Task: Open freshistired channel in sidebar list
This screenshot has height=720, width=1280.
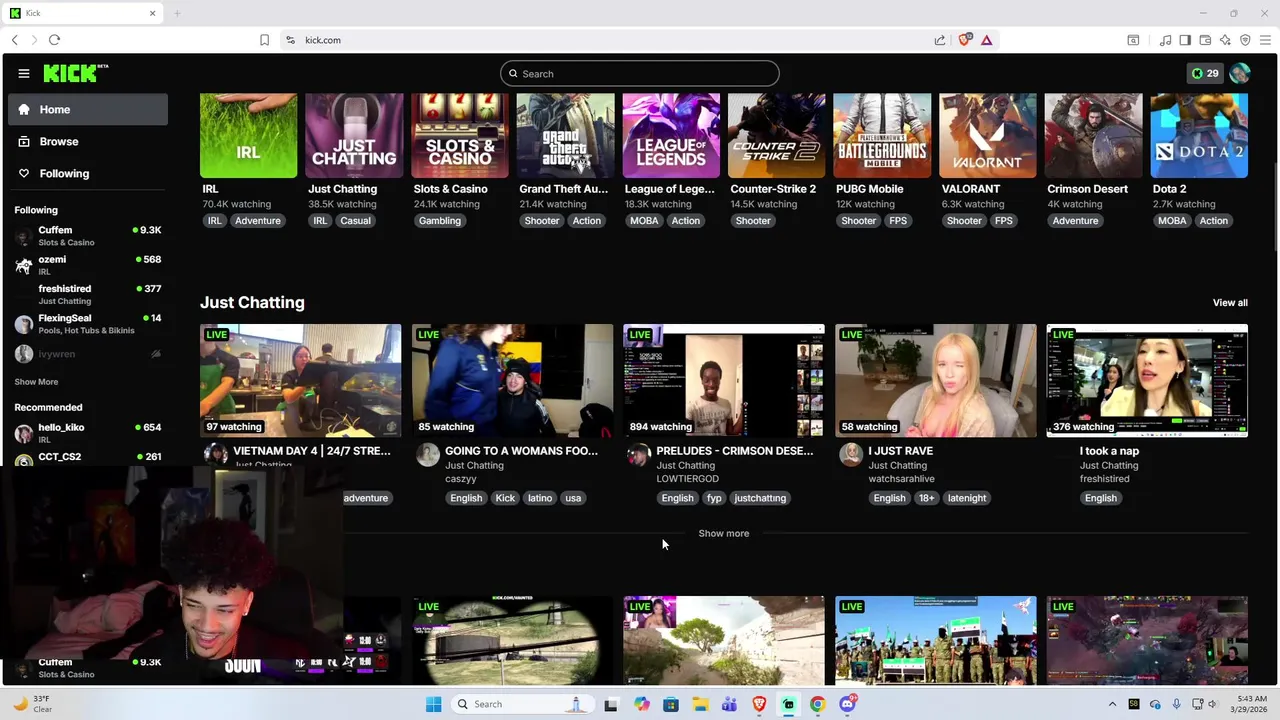Action: point(88,294)
